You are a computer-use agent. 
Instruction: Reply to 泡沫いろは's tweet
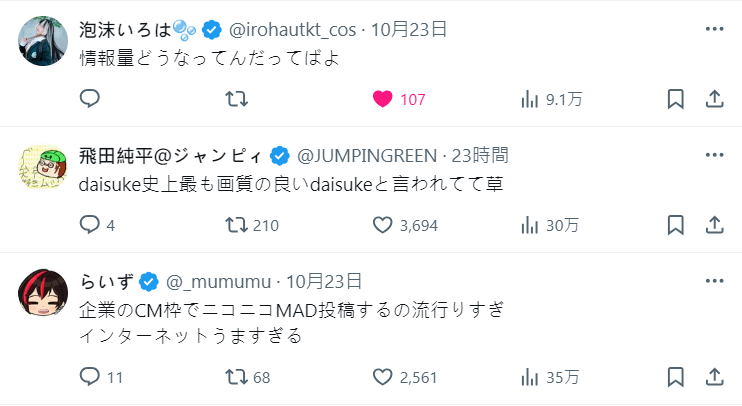click(90, 99)
